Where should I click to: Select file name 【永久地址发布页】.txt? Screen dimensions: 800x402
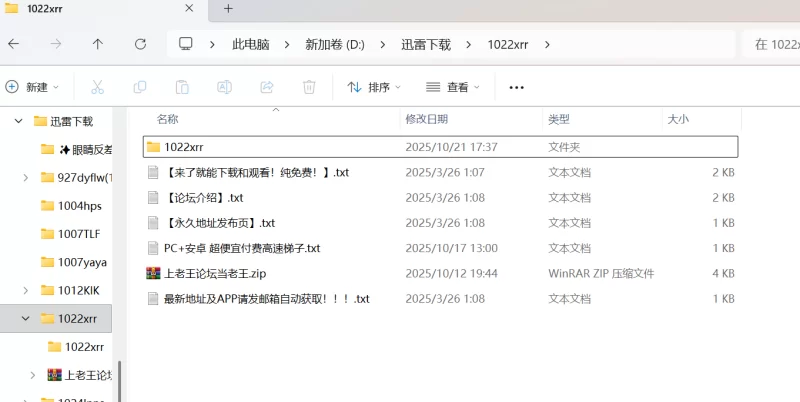220,223
